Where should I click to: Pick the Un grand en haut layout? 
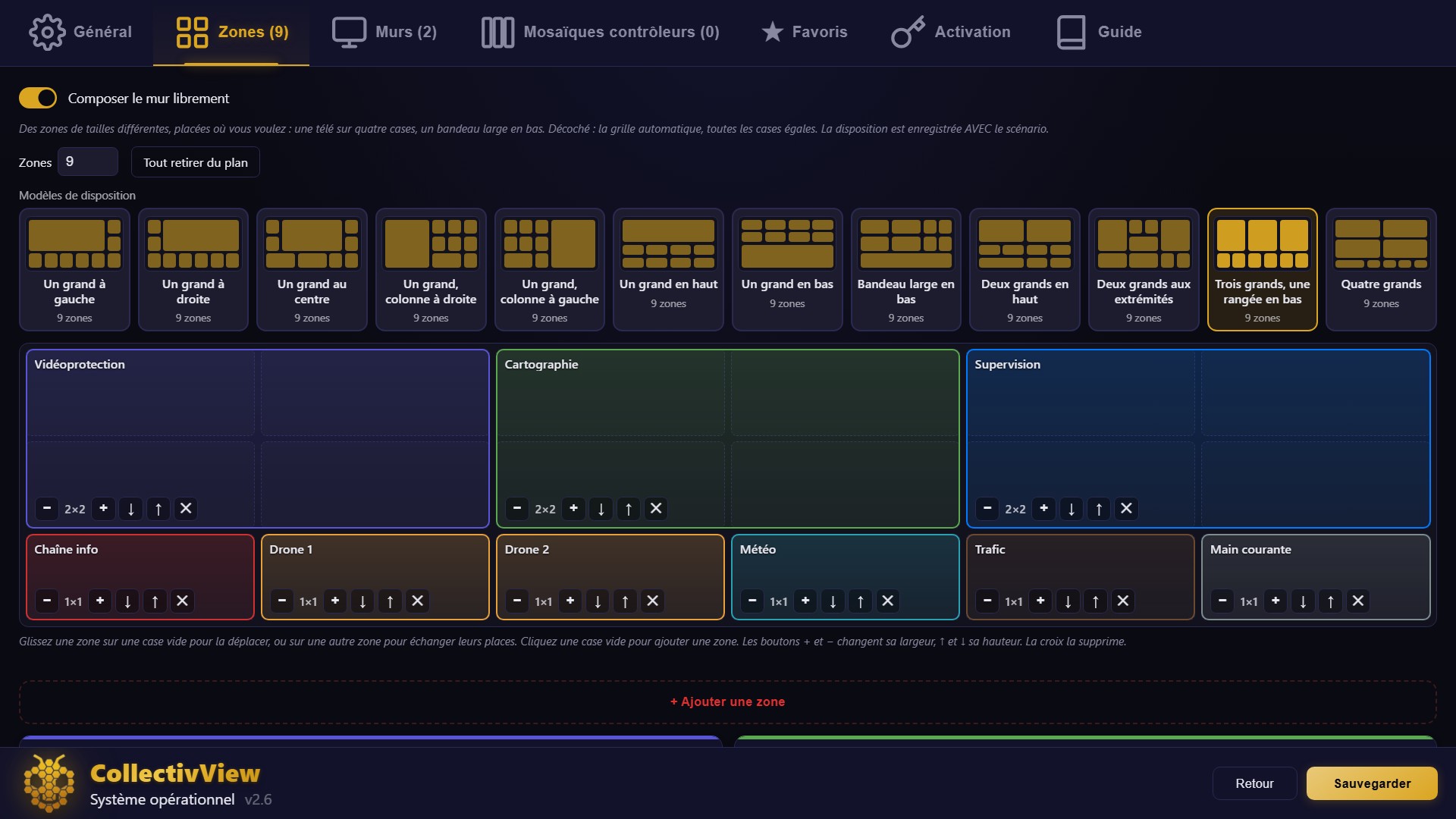tap(668, 270)
